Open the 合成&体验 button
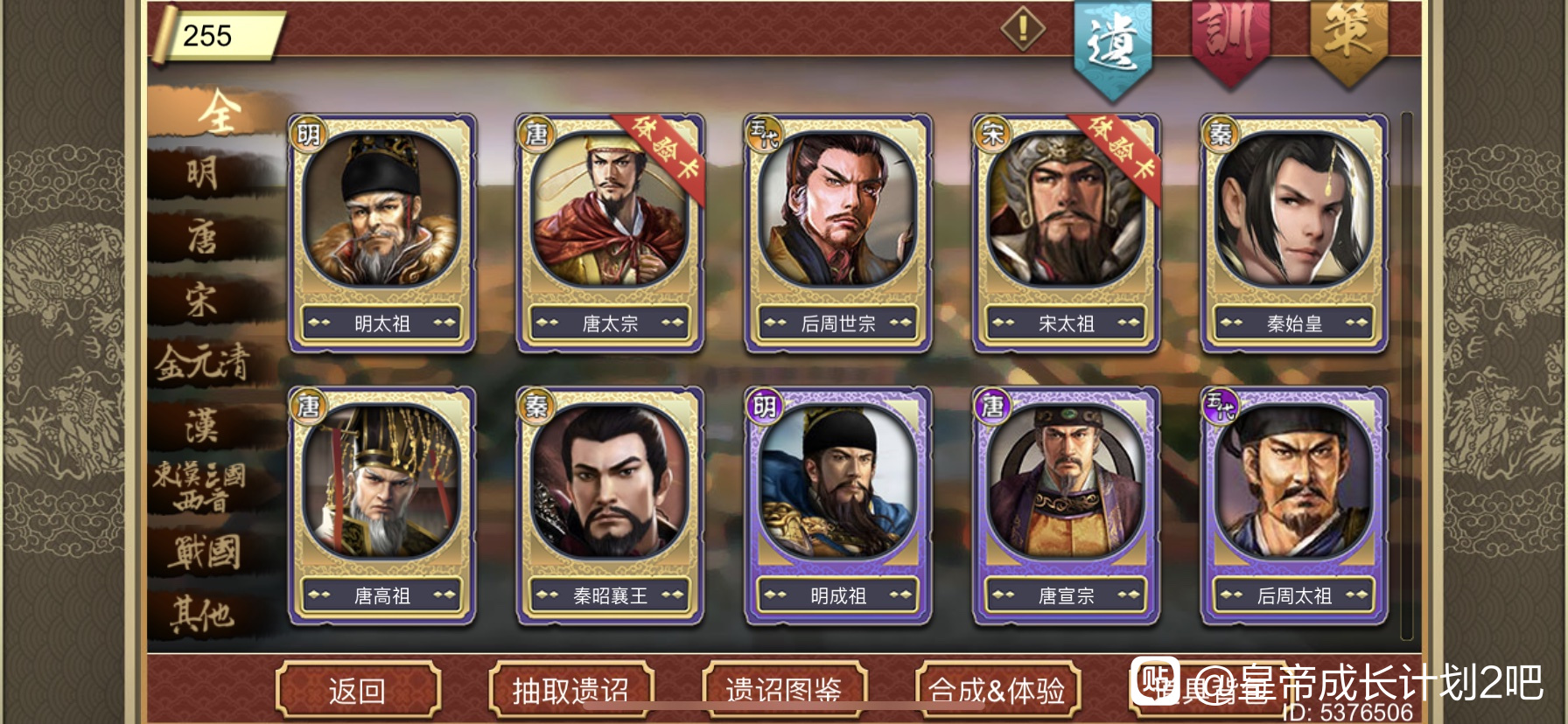The height and width of the screenshot is (724, 1568). click(997, 691)
